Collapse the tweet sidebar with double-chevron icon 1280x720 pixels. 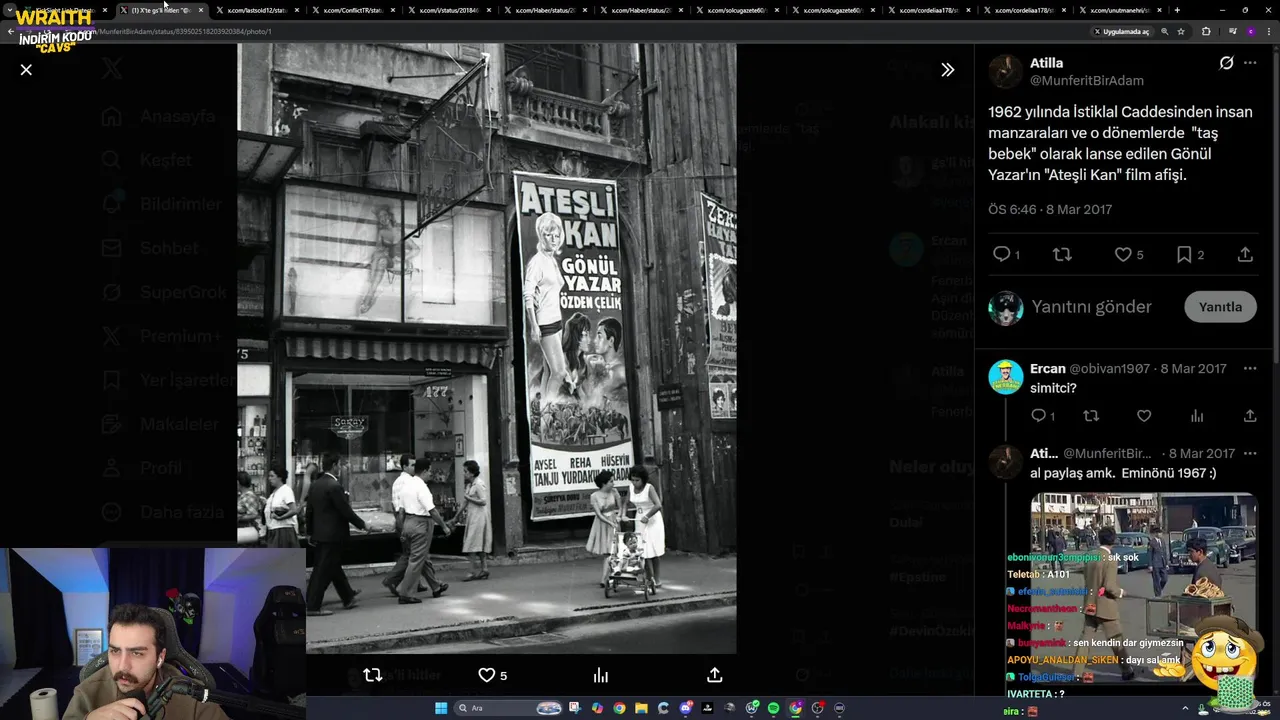(947, 70)
